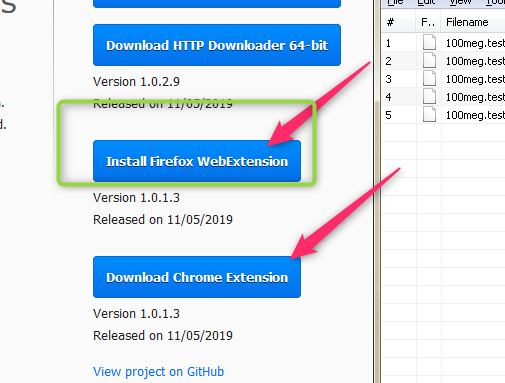The width and height of the screenshot is (505, 383).
Task: Select the 100meg.test filename in row 5
Action: tap(475, 115)
